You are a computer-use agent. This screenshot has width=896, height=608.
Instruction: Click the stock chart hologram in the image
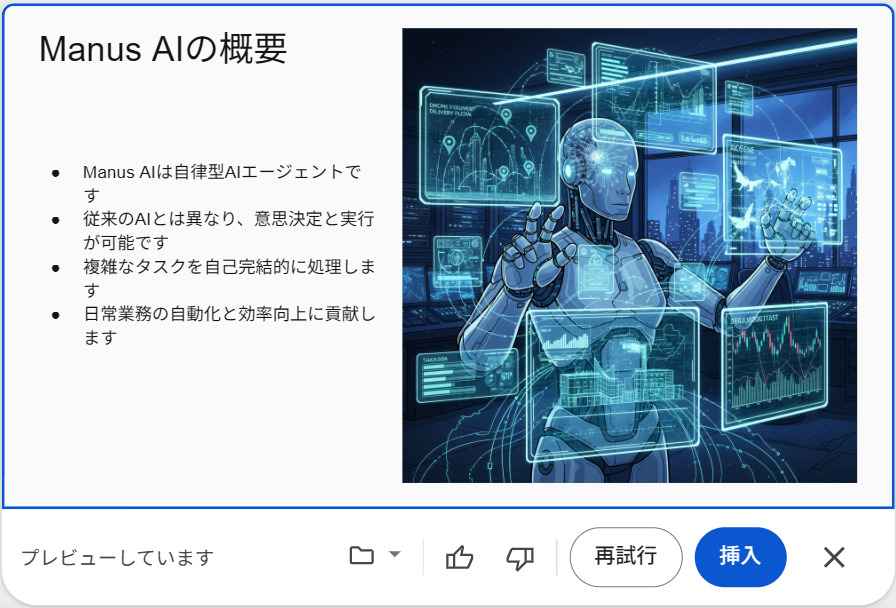775,366
